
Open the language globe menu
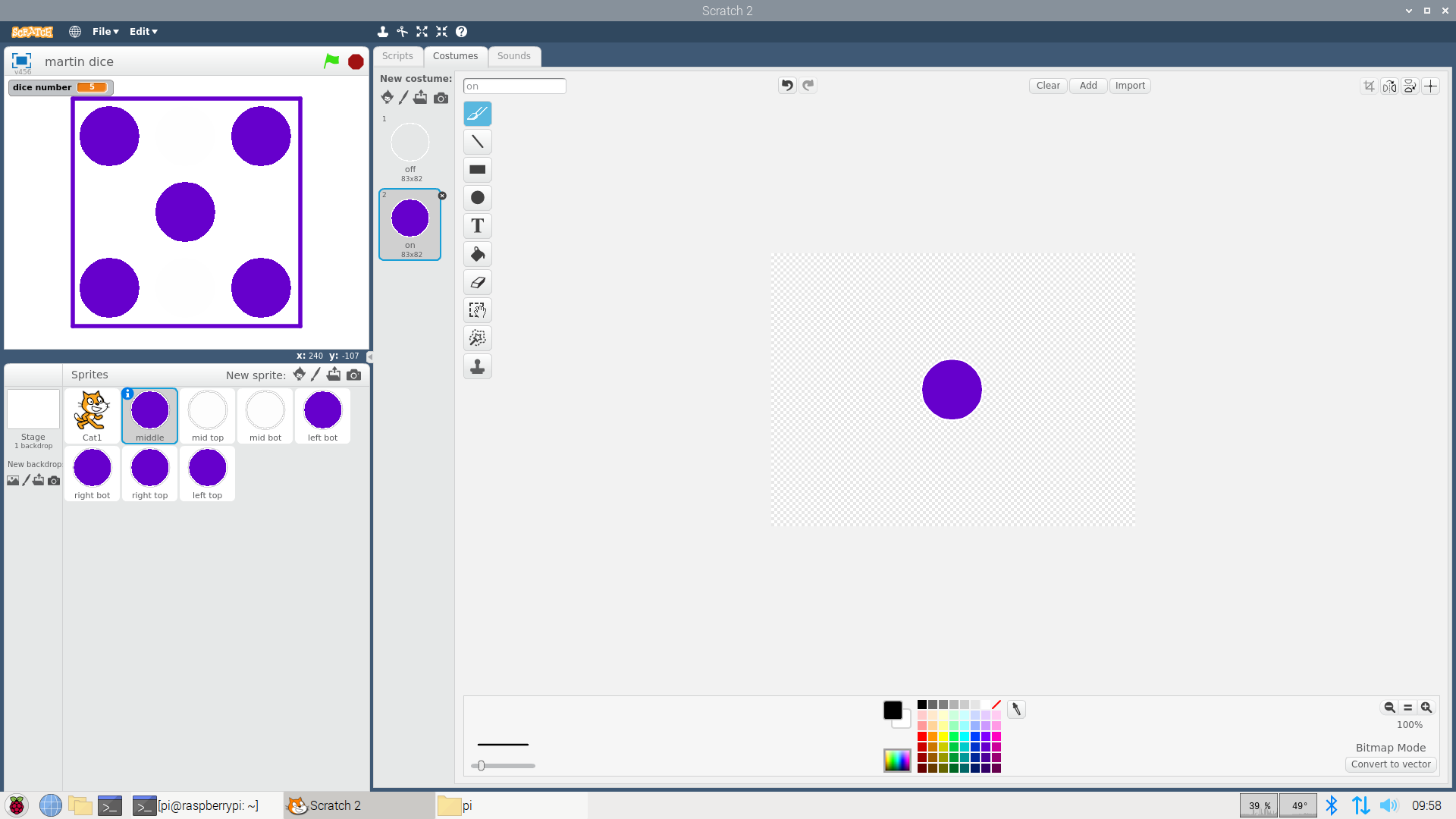click(75, 32)
